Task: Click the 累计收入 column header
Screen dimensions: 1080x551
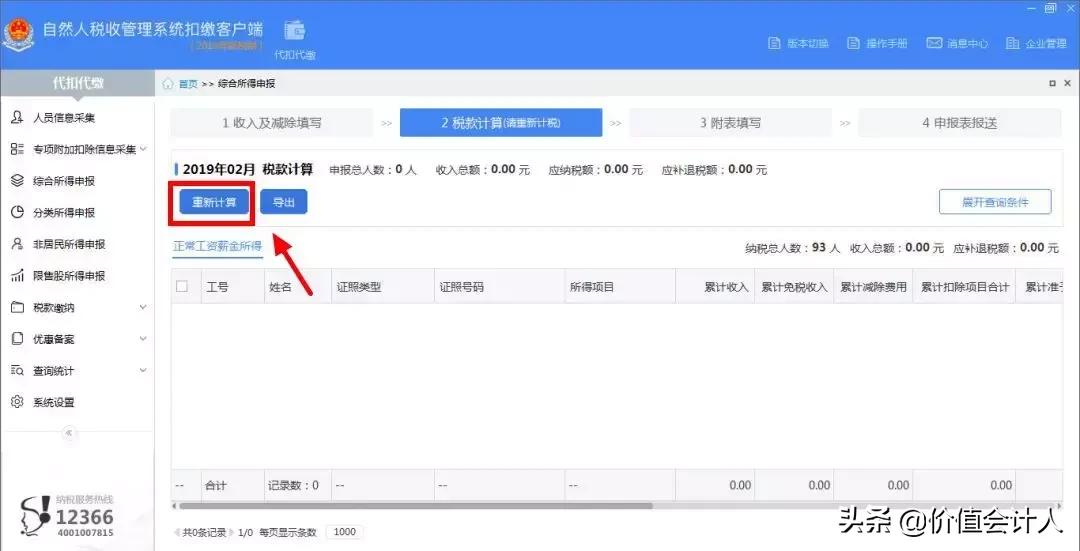Action: pos(714,287)
